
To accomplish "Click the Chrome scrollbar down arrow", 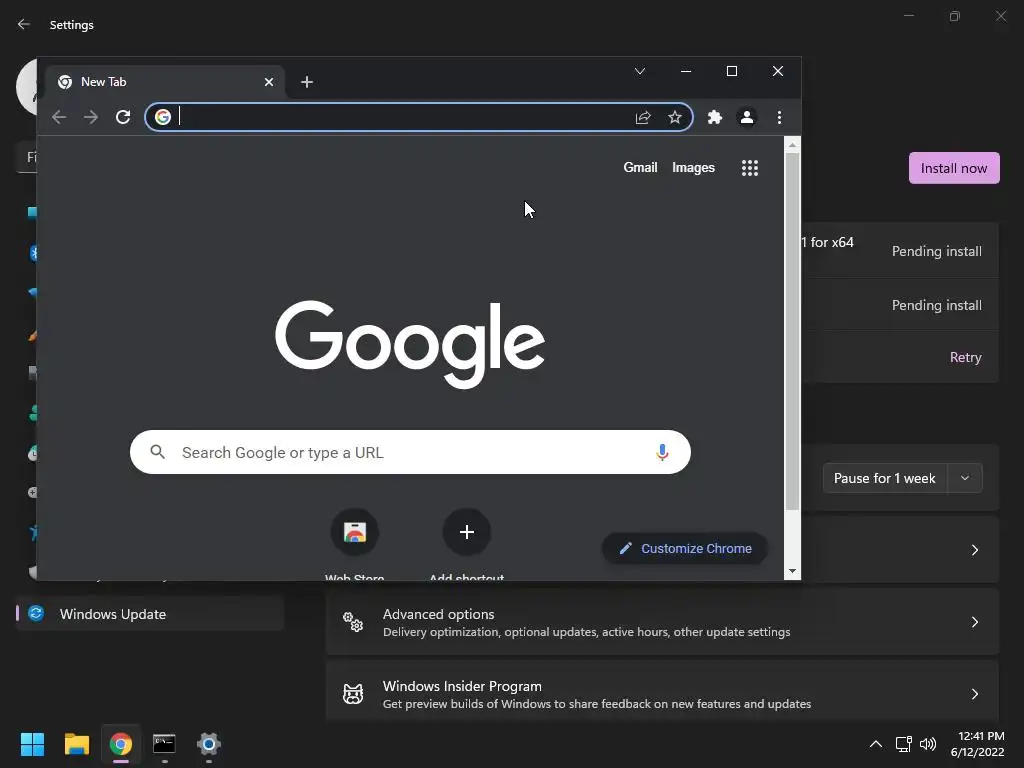I will (x=792, y=571).
